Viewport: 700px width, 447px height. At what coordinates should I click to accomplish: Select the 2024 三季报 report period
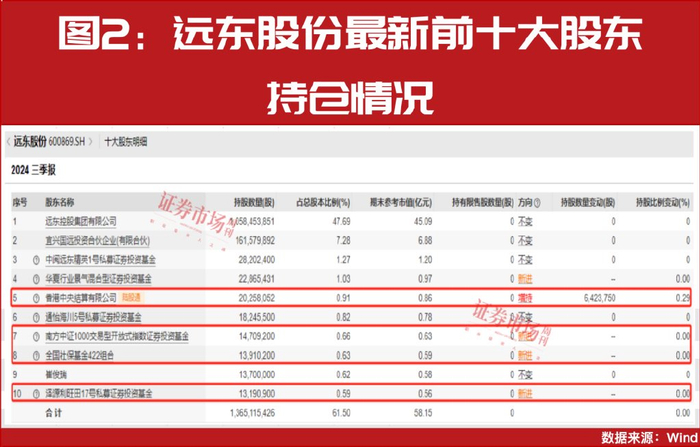point(33,170)
